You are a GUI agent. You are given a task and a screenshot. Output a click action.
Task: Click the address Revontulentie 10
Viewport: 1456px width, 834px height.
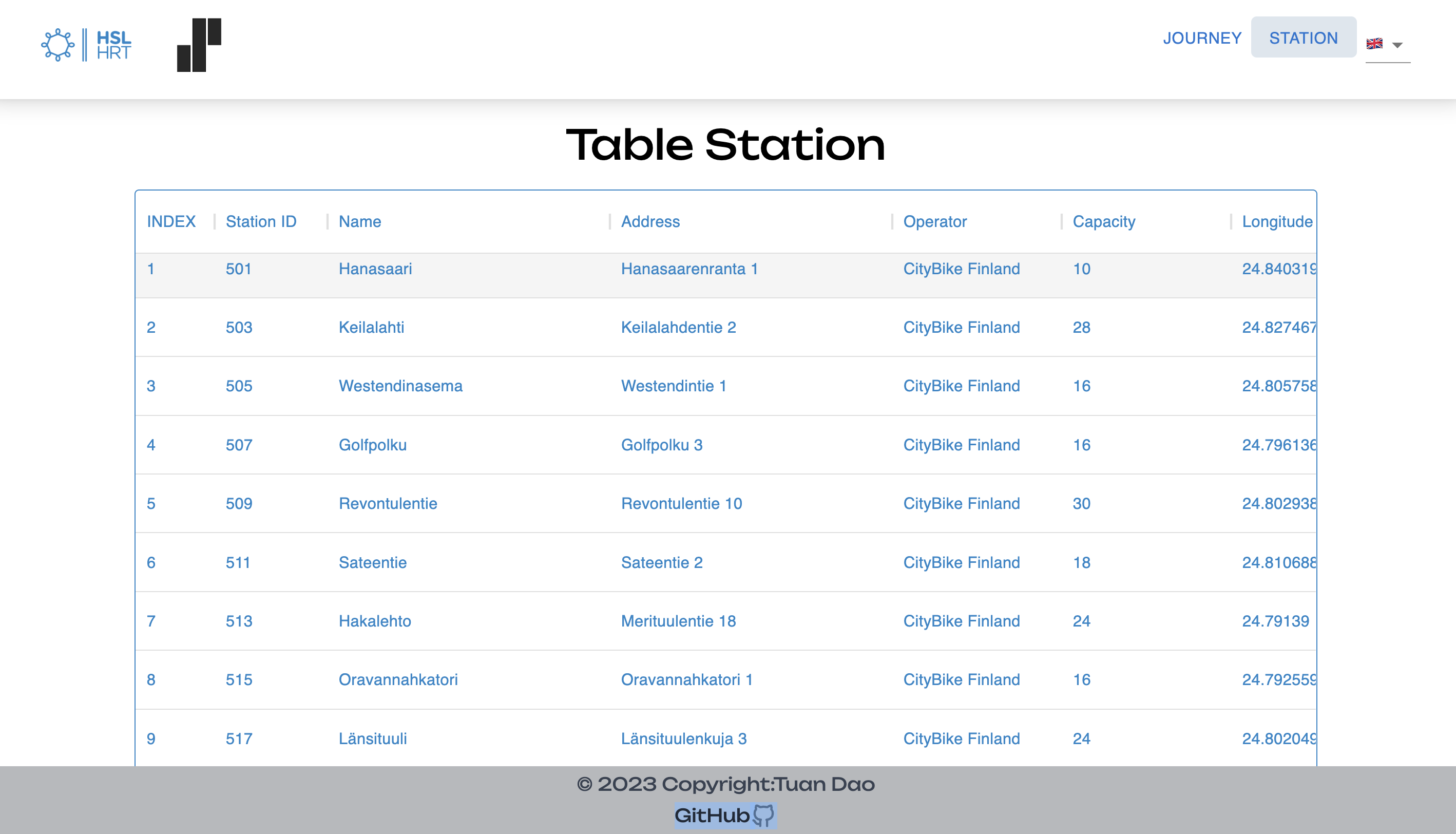(x=681, y=503)
